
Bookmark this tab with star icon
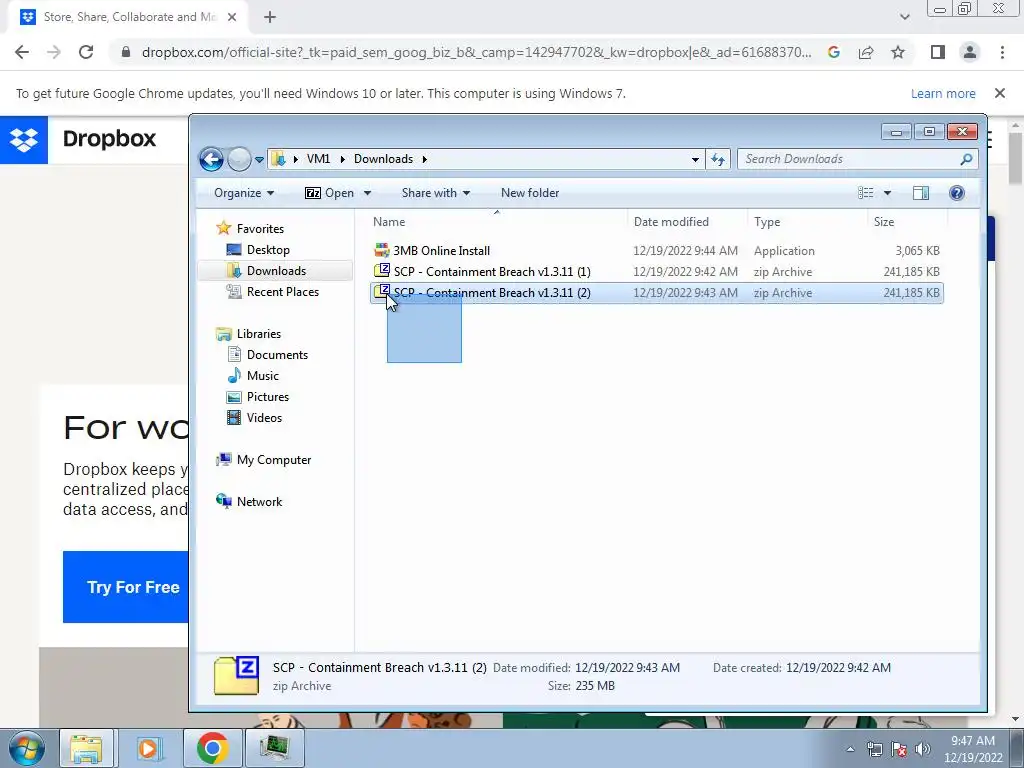pos(898,52)
